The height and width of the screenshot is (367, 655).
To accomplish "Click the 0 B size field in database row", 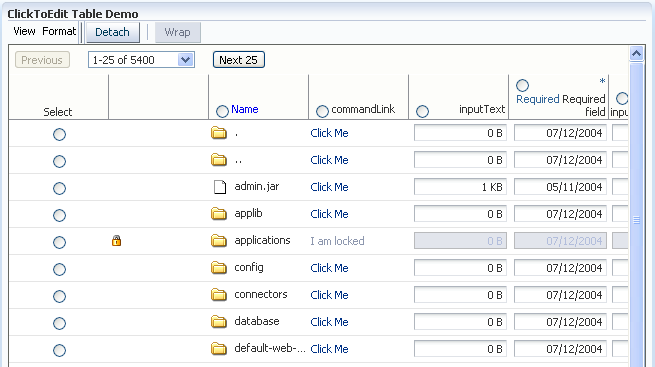I will 460,322.
